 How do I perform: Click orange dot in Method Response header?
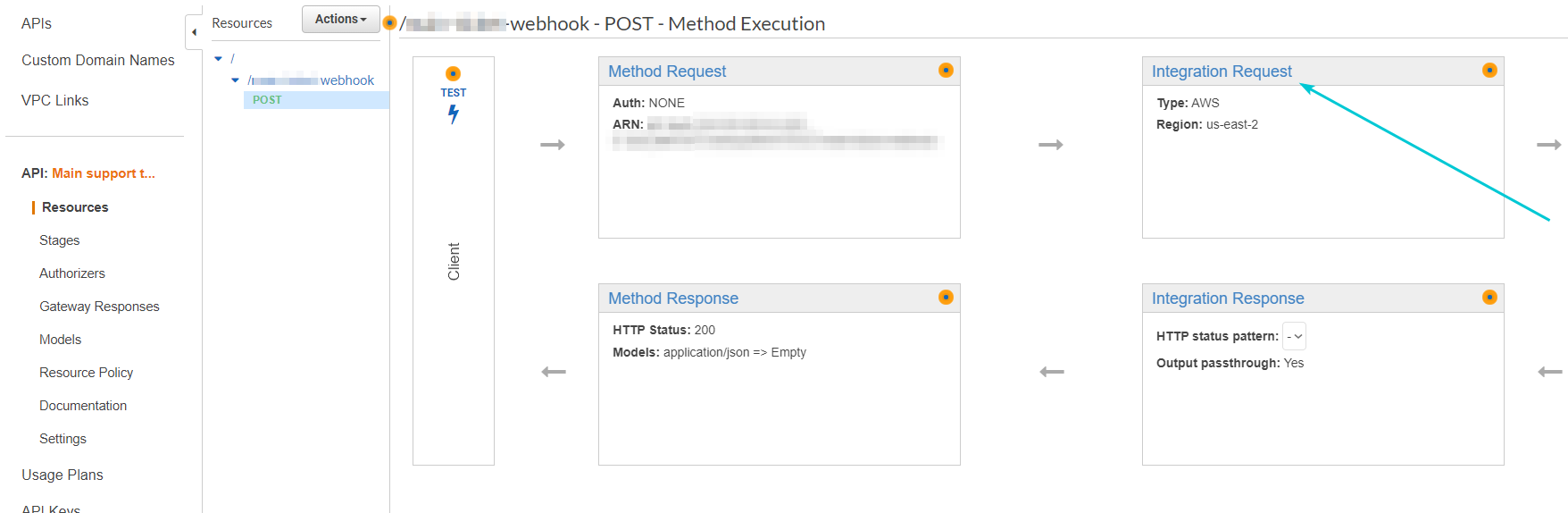tap(946, 298)
